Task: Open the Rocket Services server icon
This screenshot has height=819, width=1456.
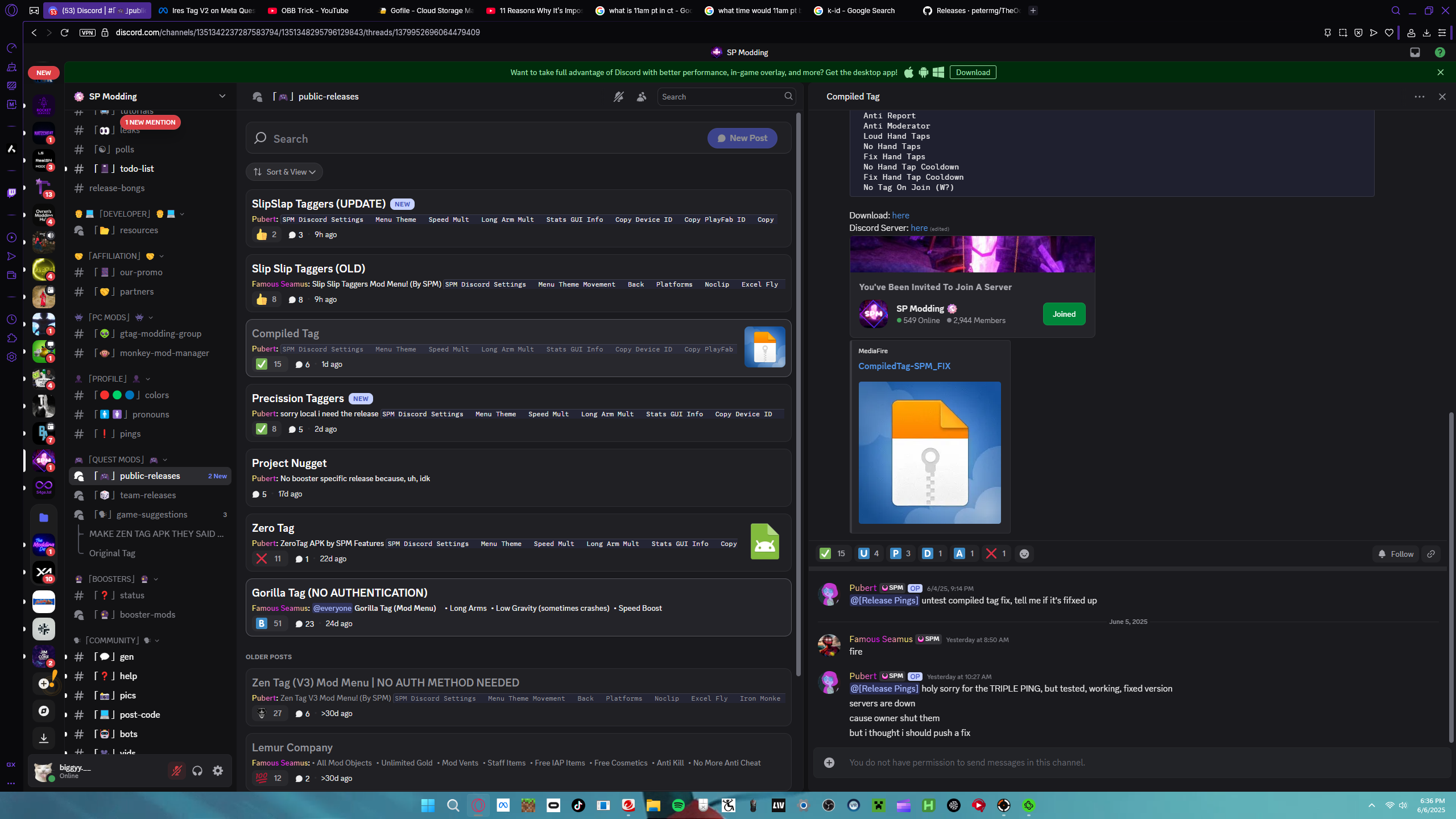Action: pyautogui.click(x=44, y=106)
